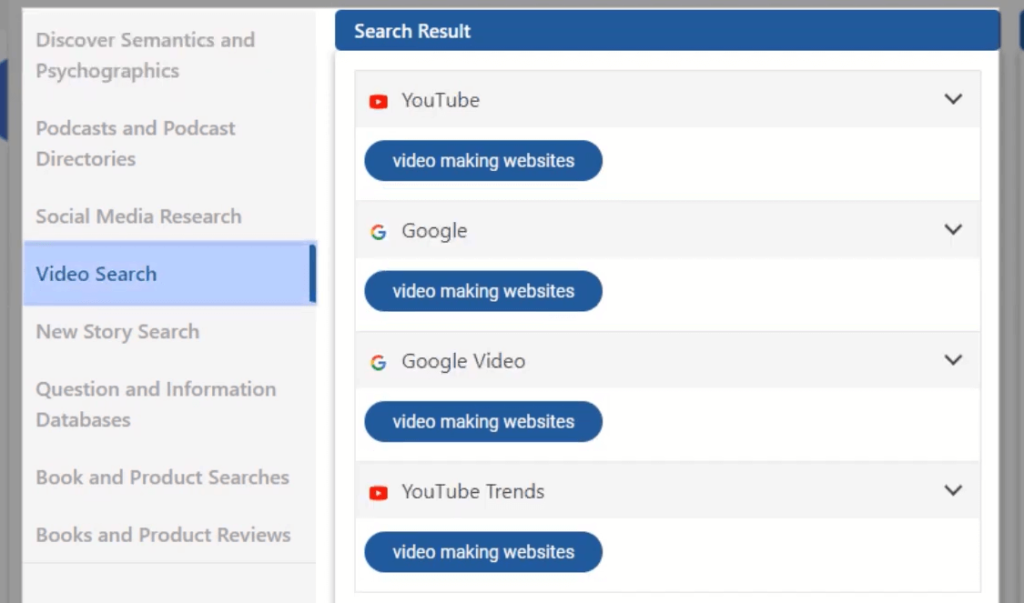Click the Search Result panel heading
The image size is (1024, 603).
coord(412,31)
